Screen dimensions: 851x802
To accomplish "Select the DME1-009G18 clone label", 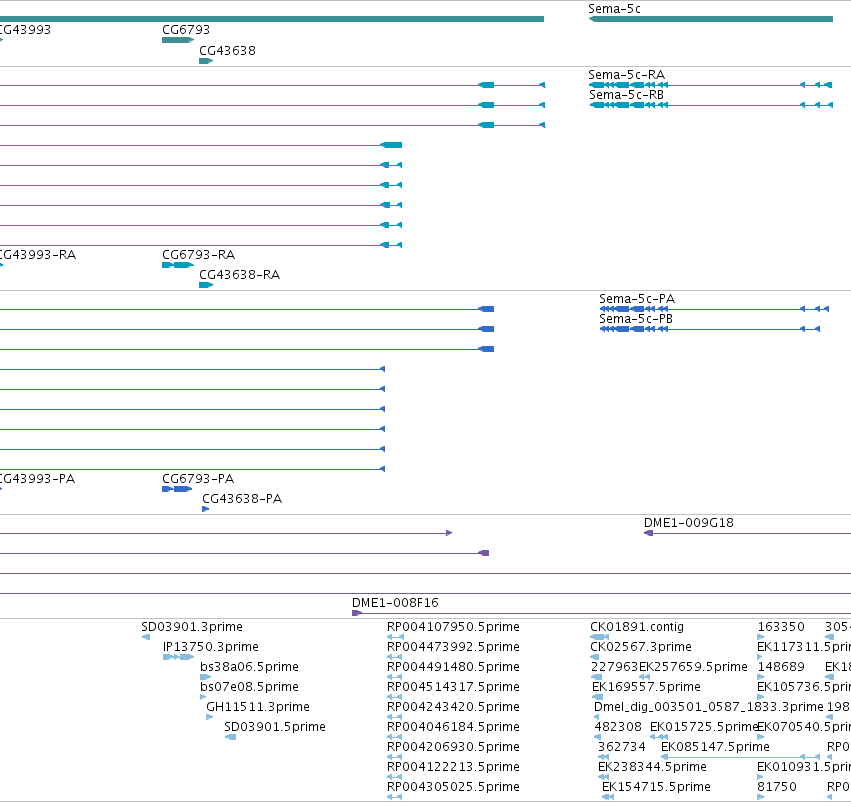I will [x=689, y=523].
